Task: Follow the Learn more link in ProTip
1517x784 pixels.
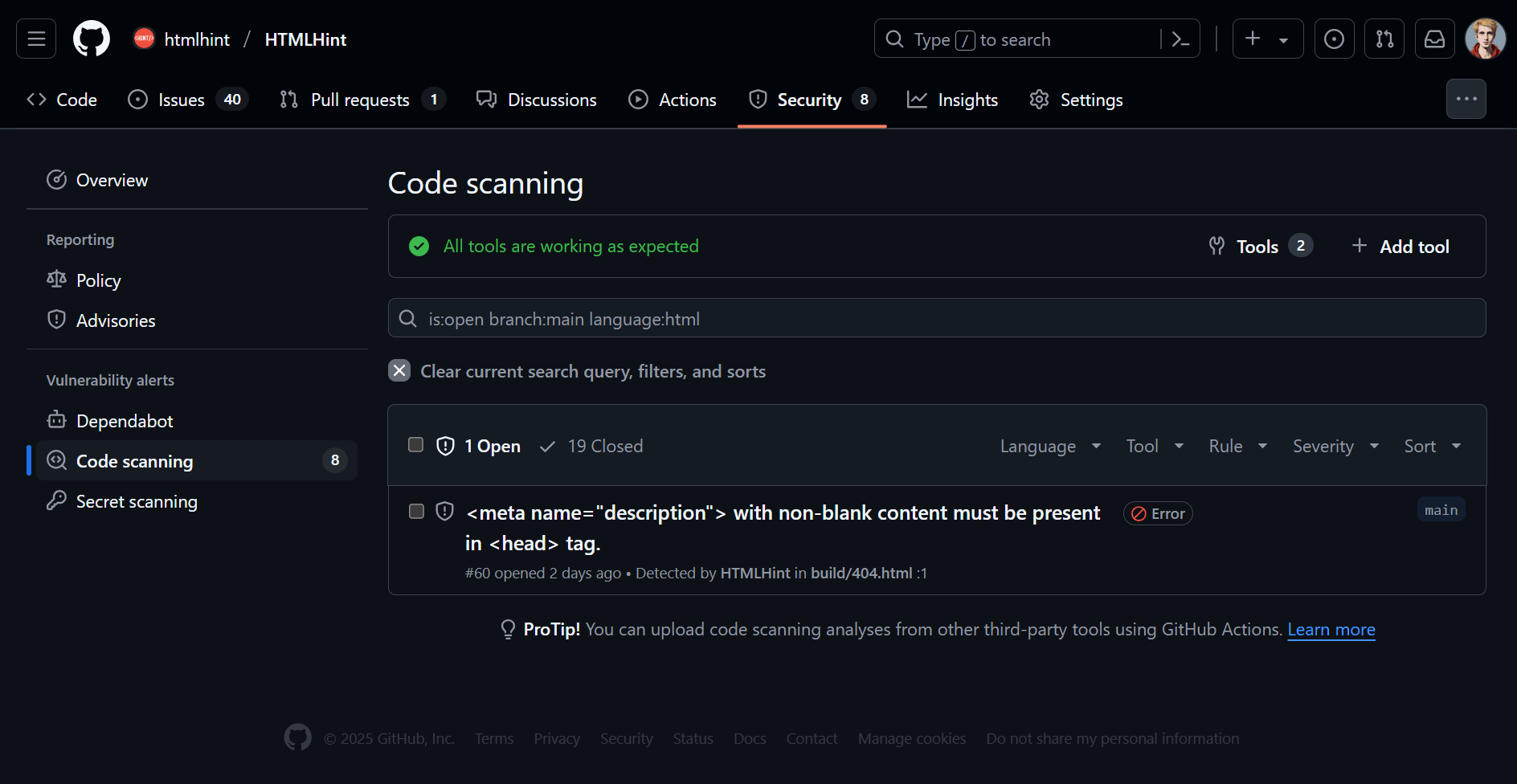Action: 1331,630
